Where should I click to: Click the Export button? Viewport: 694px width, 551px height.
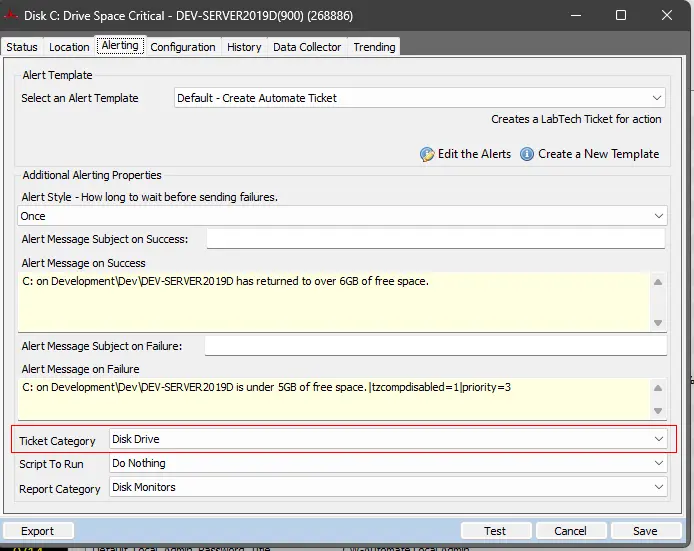38,531
